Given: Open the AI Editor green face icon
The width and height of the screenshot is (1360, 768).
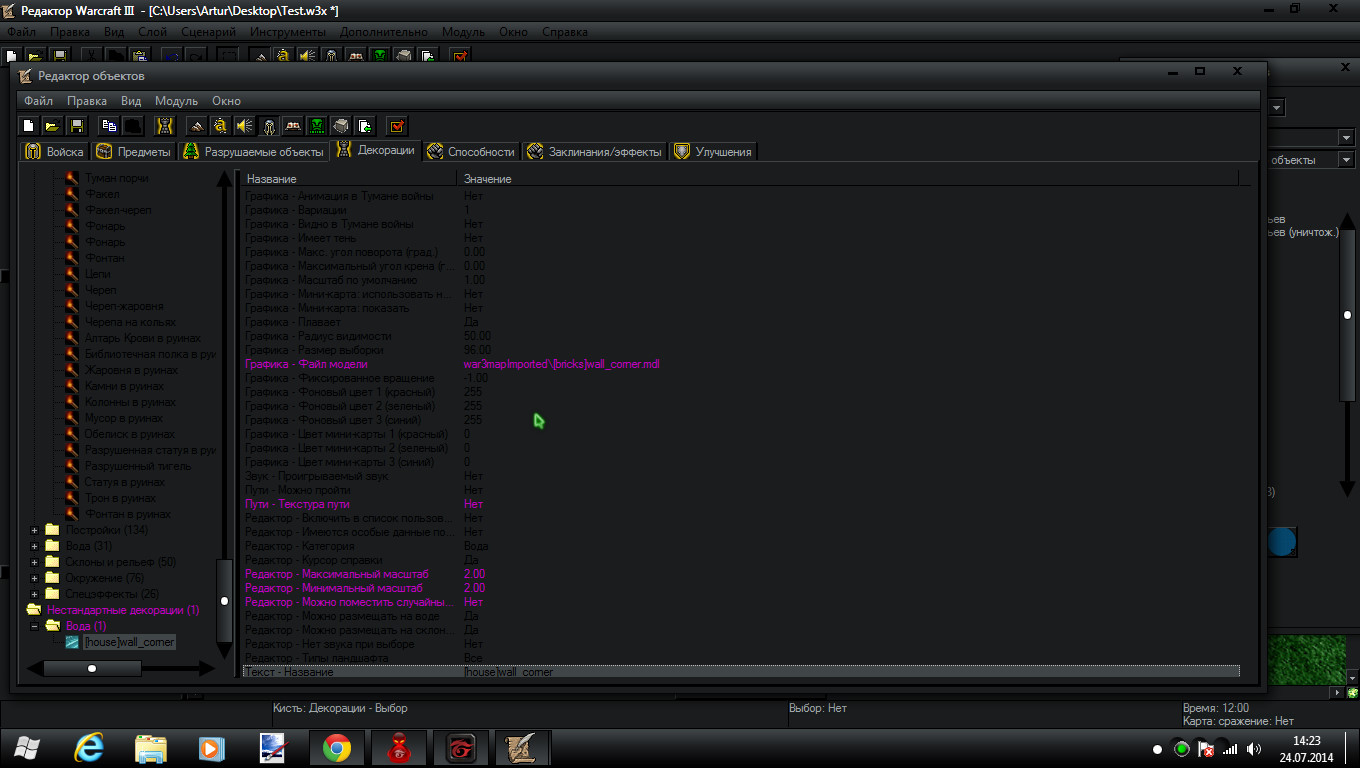Looking at the screenshot, I should point(316,126).
